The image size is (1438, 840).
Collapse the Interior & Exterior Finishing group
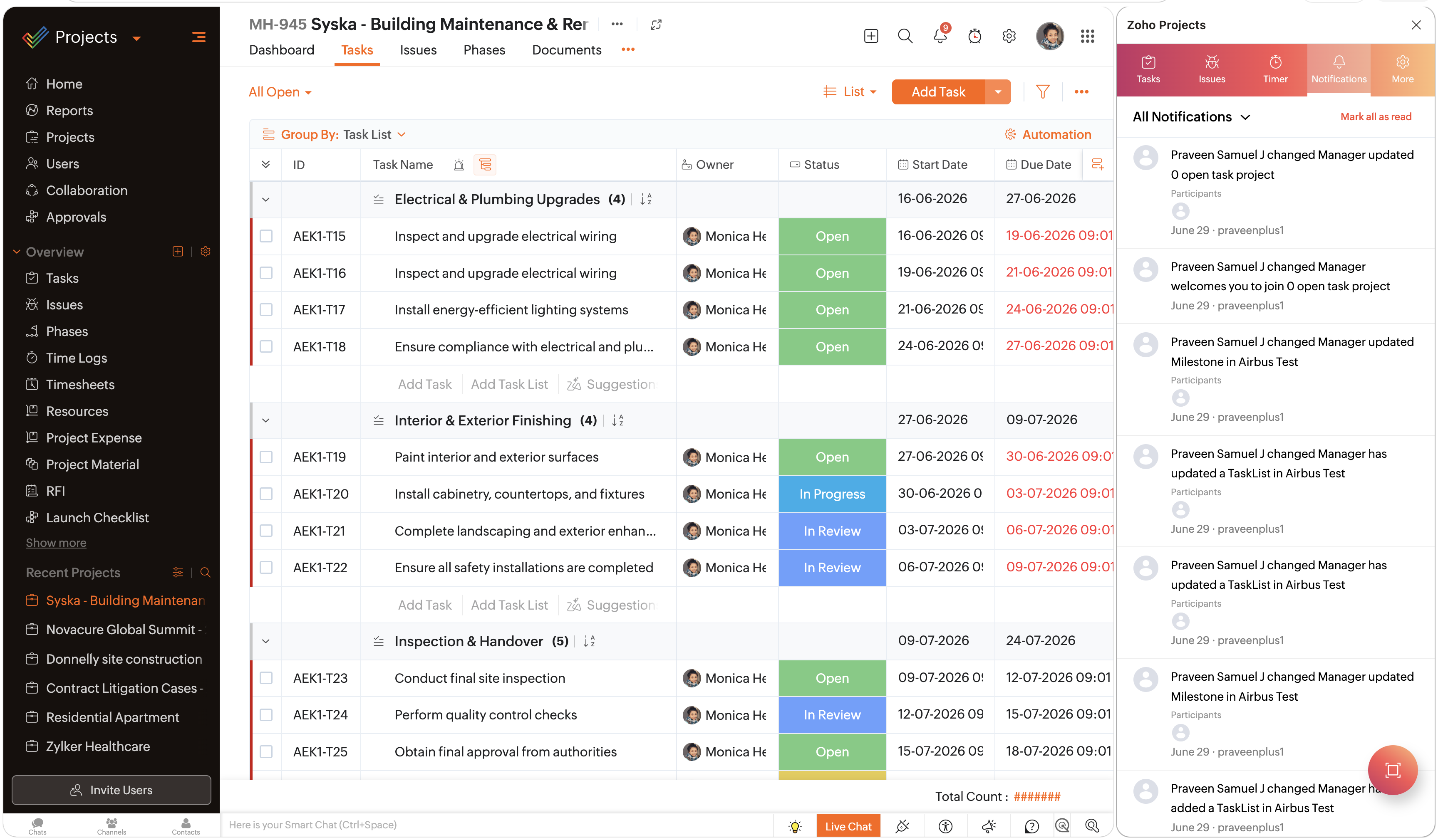pyautogui.click(x=266, y=420)
